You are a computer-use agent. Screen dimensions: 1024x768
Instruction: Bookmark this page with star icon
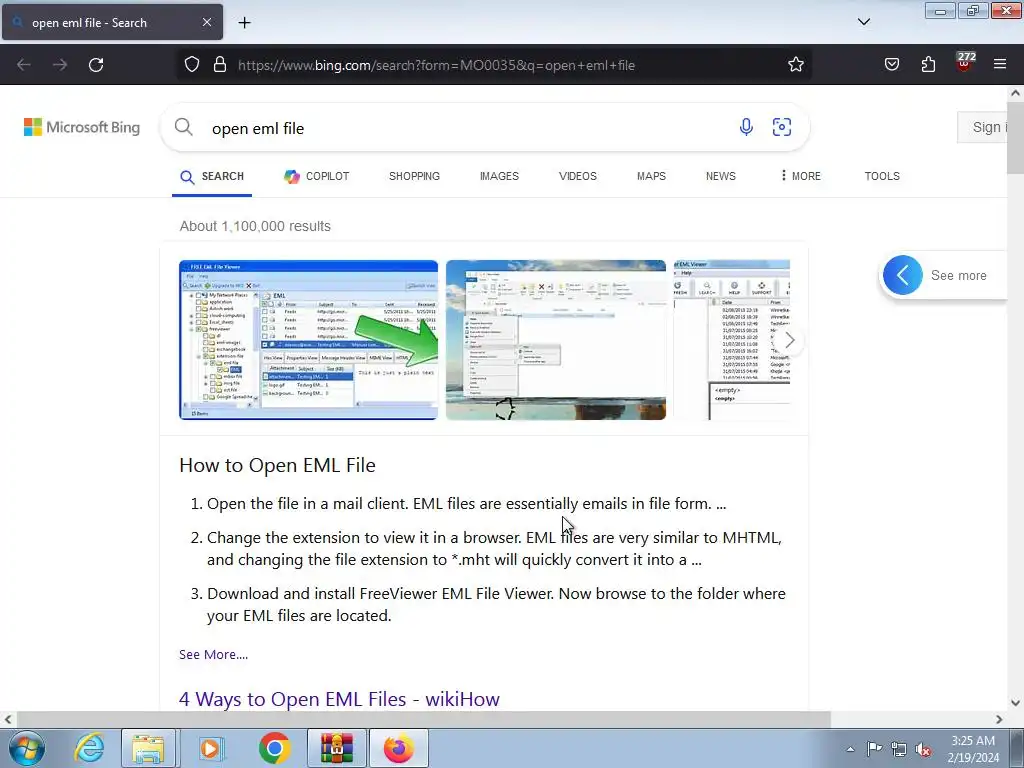tap(795, 65)
